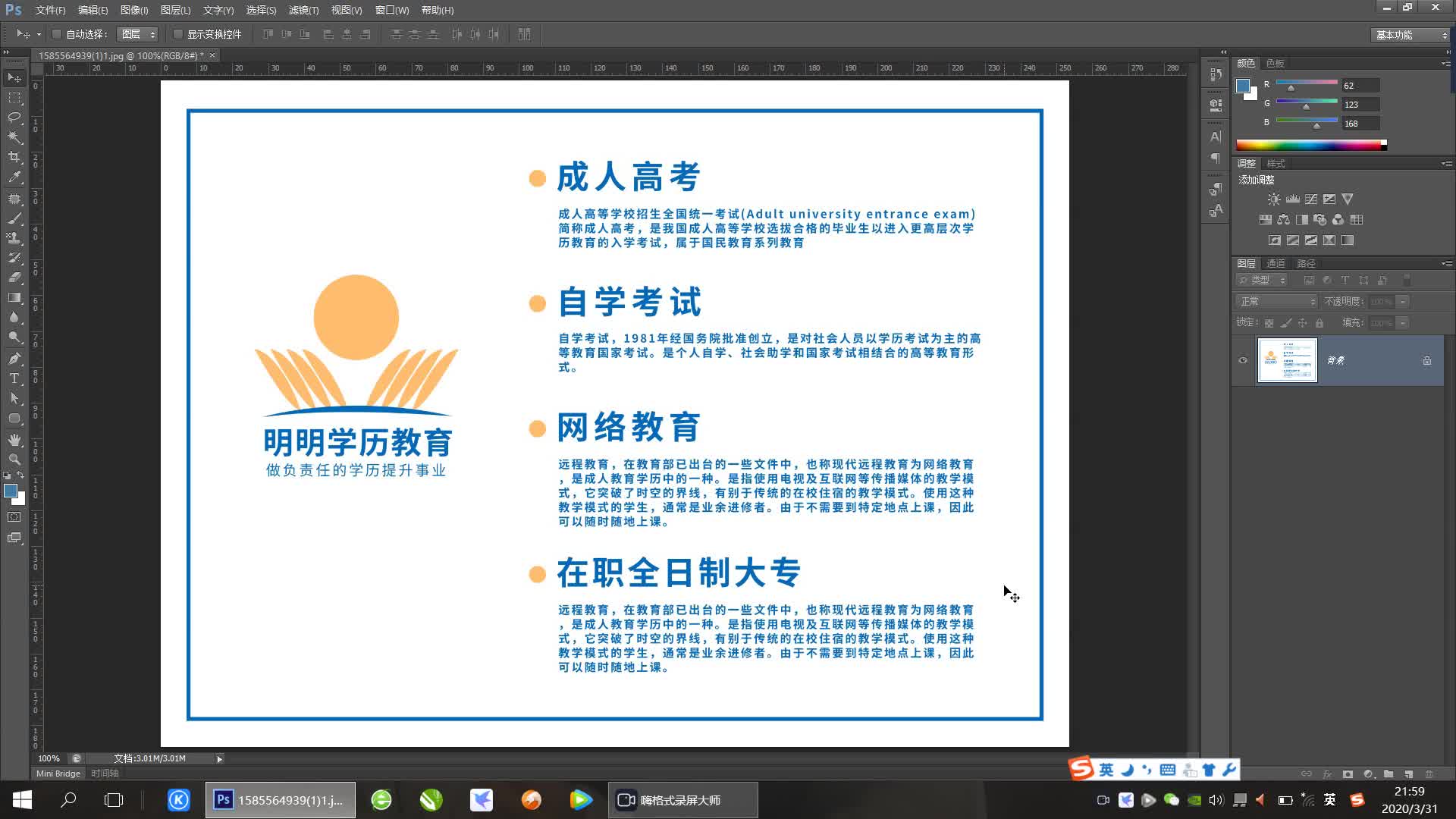1456x819 pixels.
Task: Select the Horizontal Type tool
Action: (x=14, y=378)
